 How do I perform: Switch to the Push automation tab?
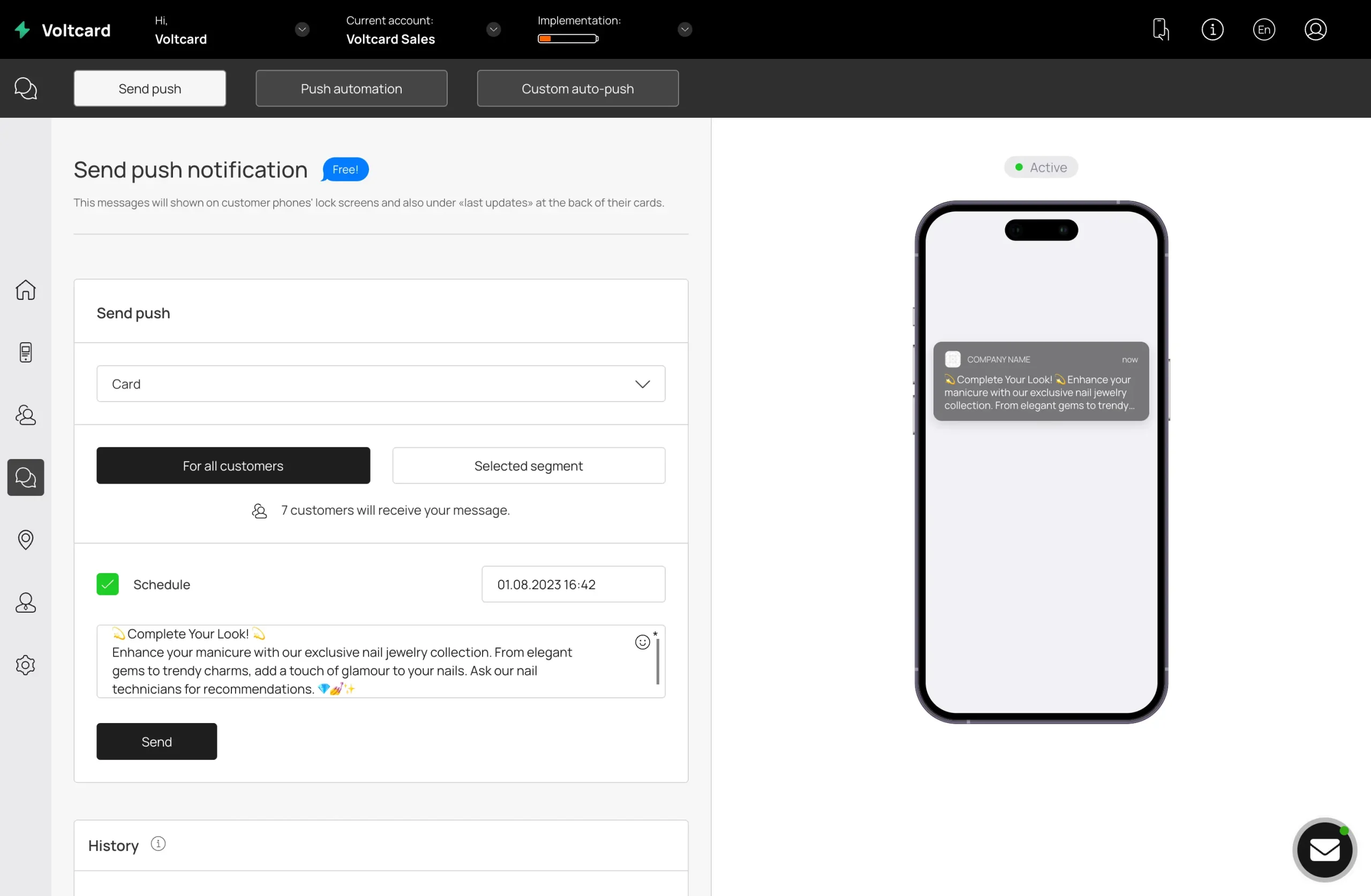[x=351, y=89]
